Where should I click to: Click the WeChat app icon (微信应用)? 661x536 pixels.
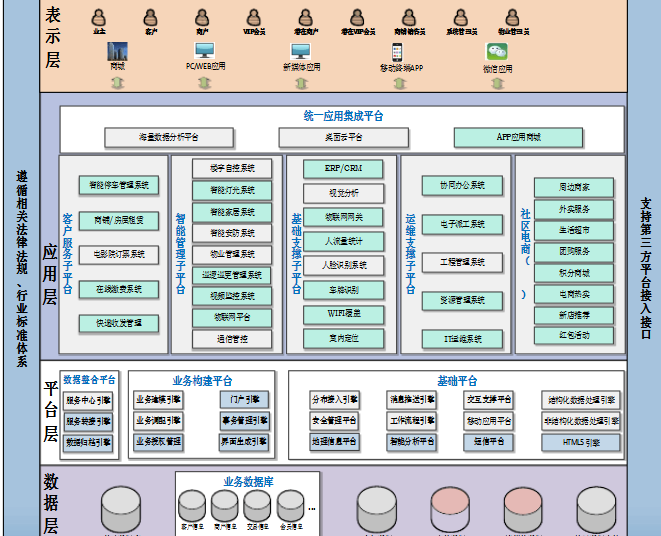[x=497, y=51]
